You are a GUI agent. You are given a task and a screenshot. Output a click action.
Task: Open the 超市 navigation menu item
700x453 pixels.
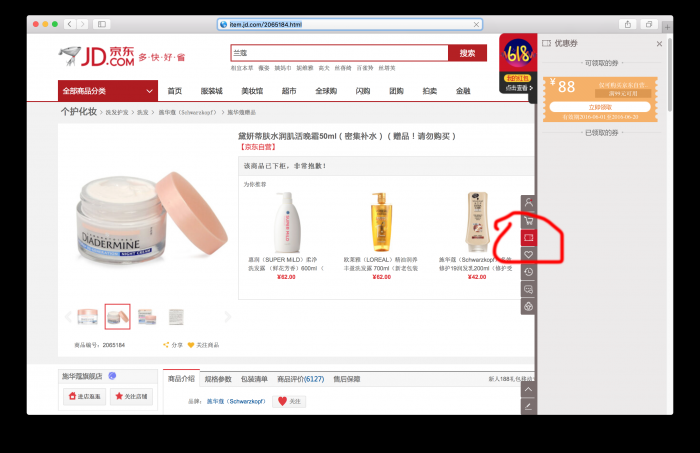click(x=289, y=91)
